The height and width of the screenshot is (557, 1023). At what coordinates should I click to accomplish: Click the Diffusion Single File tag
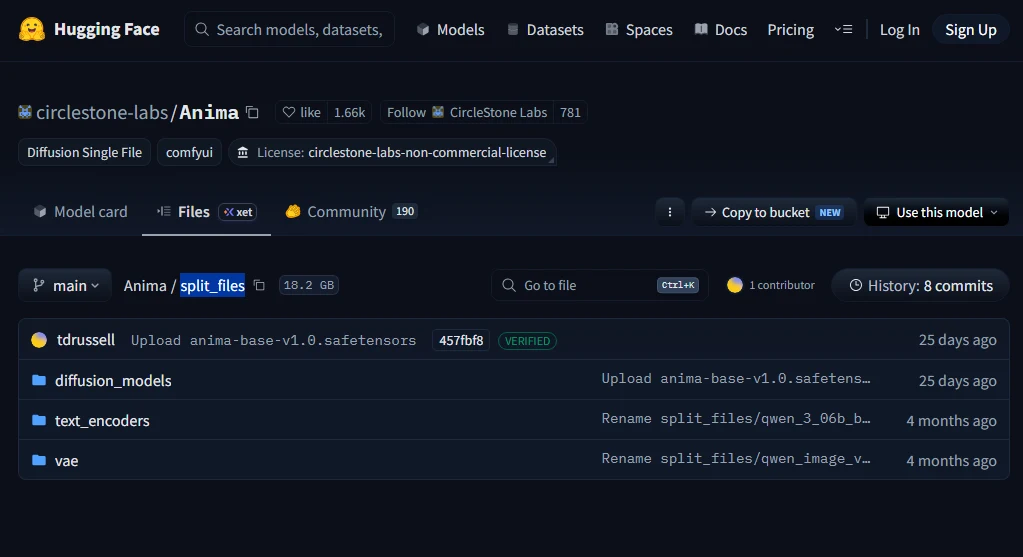point(84,152)
